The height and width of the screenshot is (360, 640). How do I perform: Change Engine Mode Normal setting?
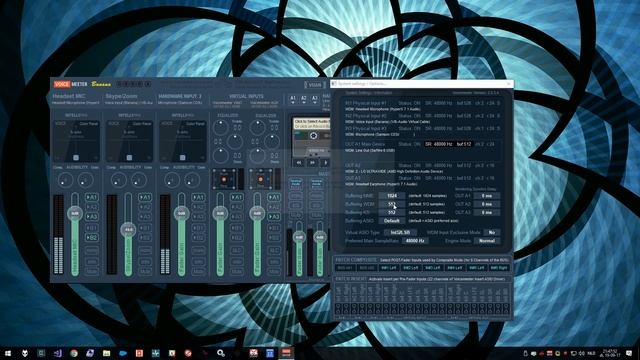click(487, 241)
